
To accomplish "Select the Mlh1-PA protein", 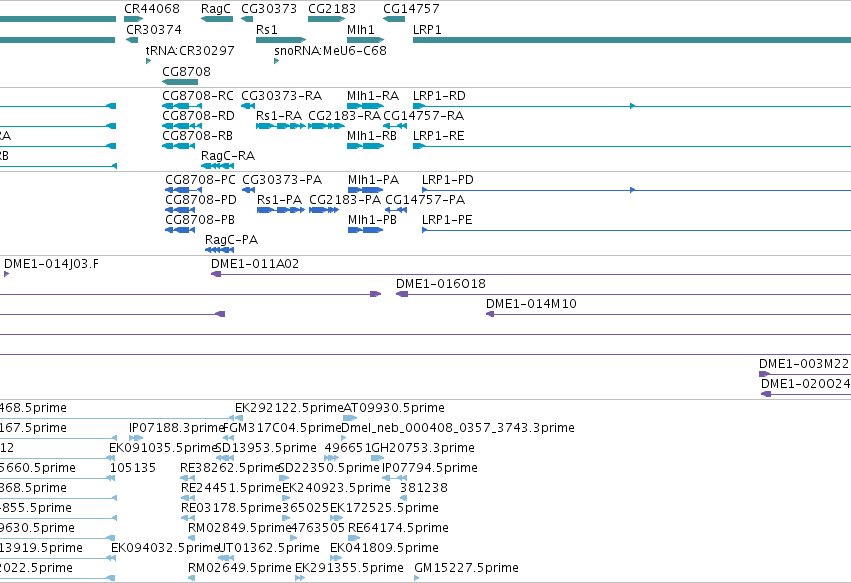I will coord(366,190).
